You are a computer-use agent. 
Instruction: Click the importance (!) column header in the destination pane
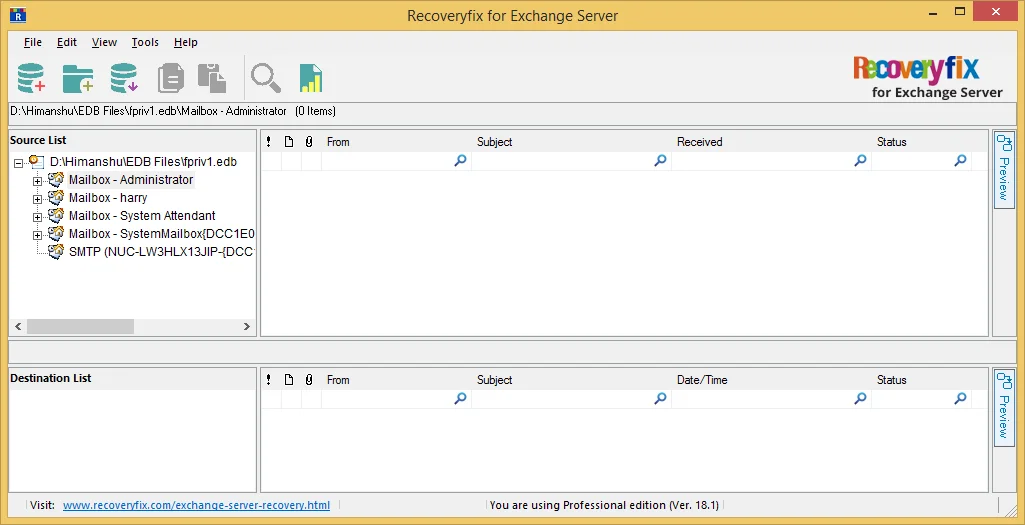(x=269, y=380)
